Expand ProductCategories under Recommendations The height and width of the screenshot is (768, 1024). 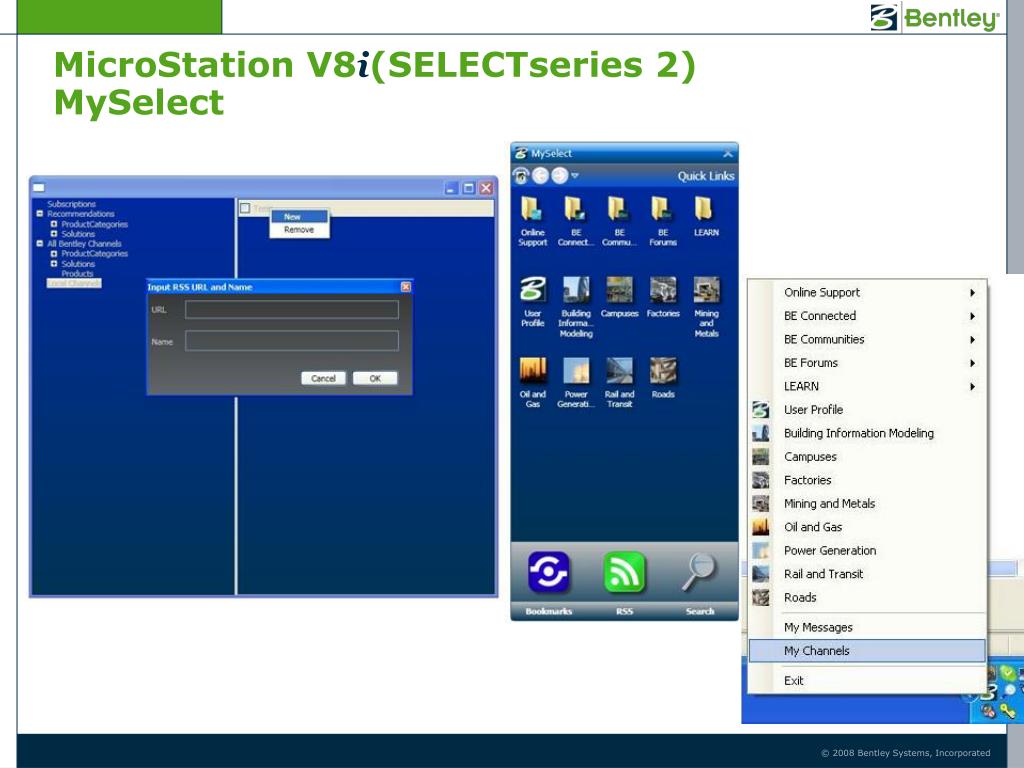coord(54,224)
